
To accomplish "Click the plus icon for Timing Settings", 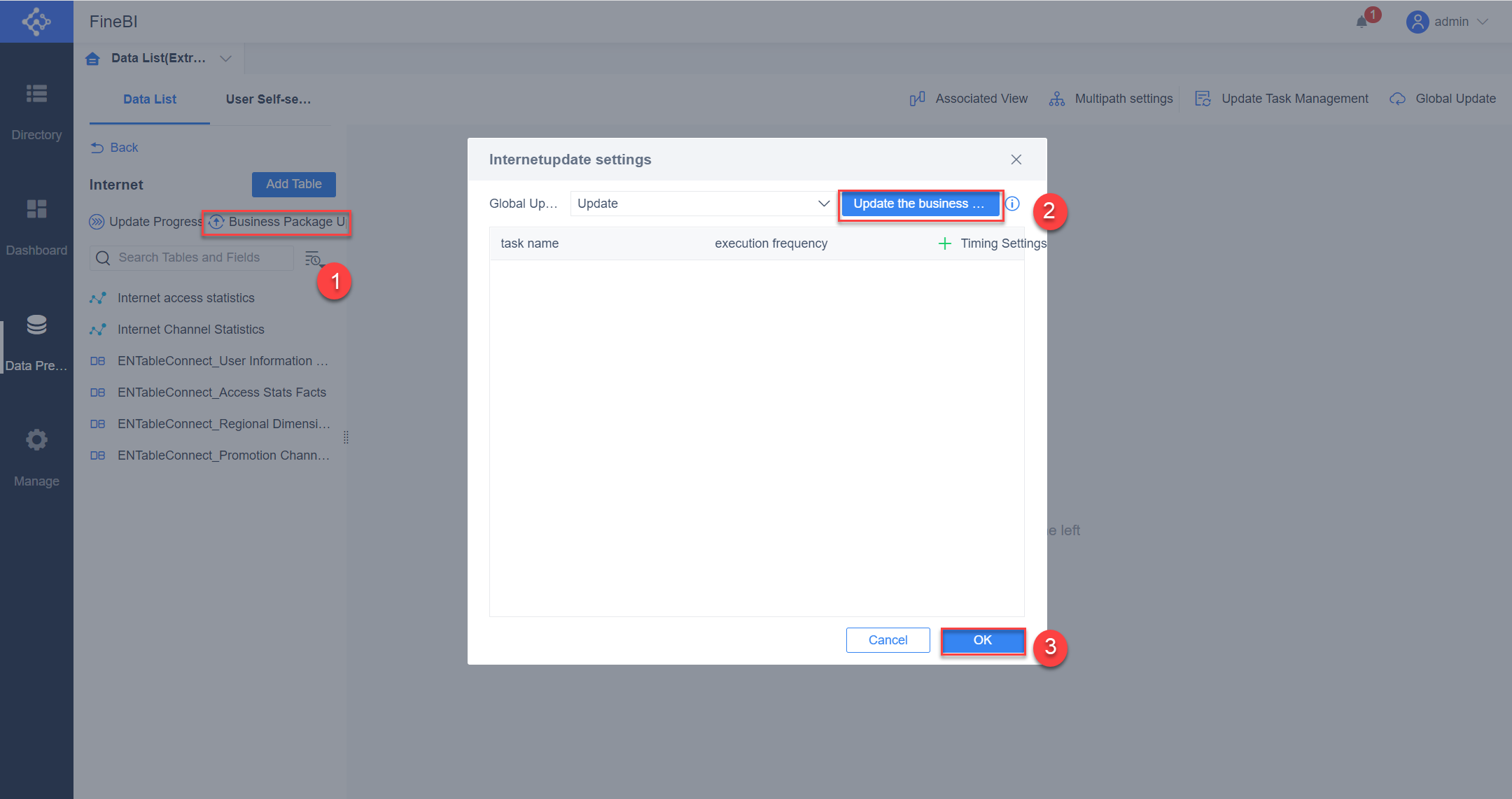I will 945,243.
